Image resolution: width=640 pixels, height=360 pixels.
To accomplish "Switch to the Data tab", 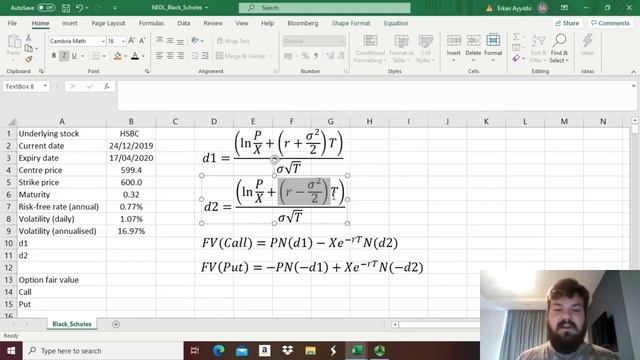I will click(x=184, y=23).
